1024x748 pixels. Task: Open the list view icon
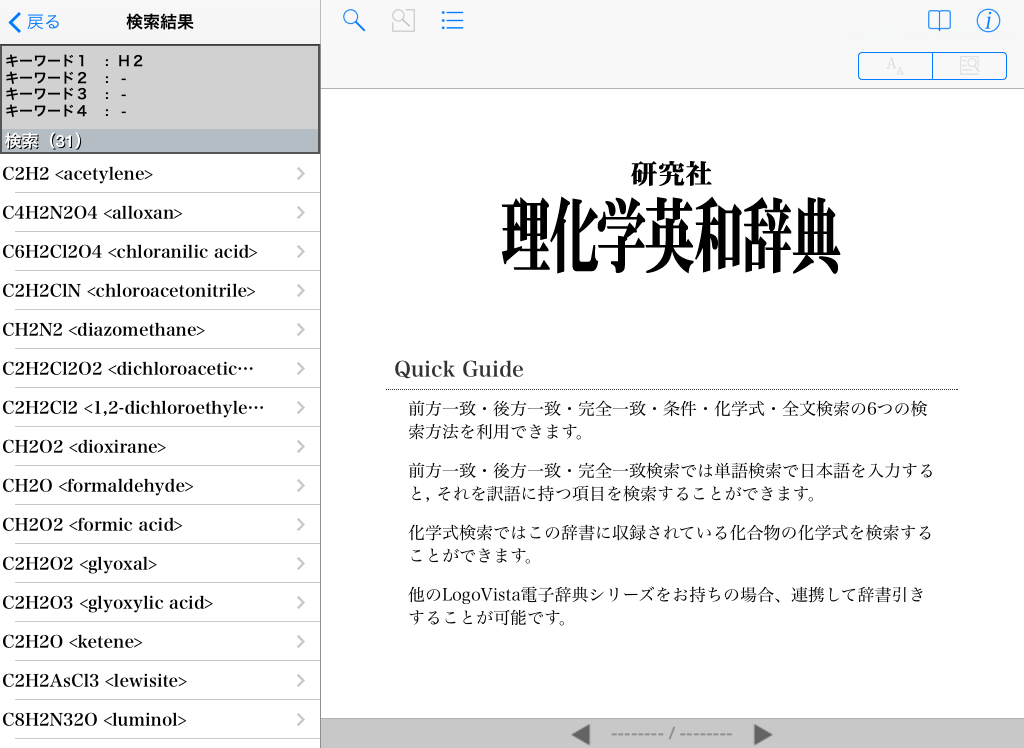coord(452,20)
